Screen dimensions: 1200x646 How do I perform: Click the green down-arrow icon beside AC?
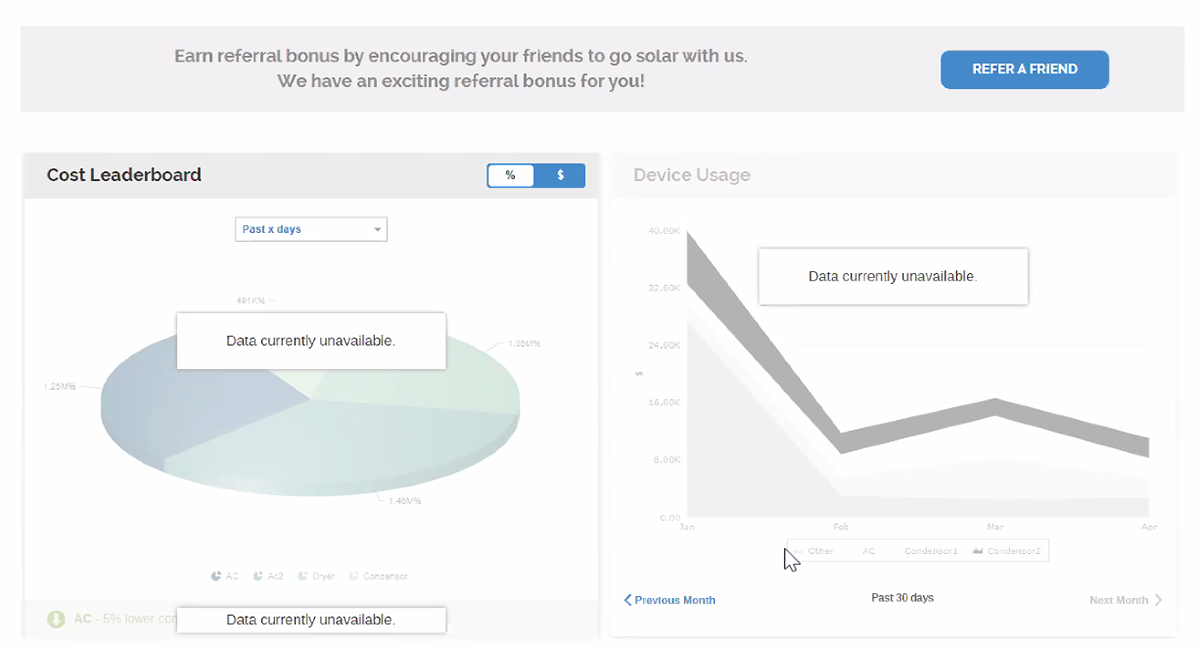(57, 619)
